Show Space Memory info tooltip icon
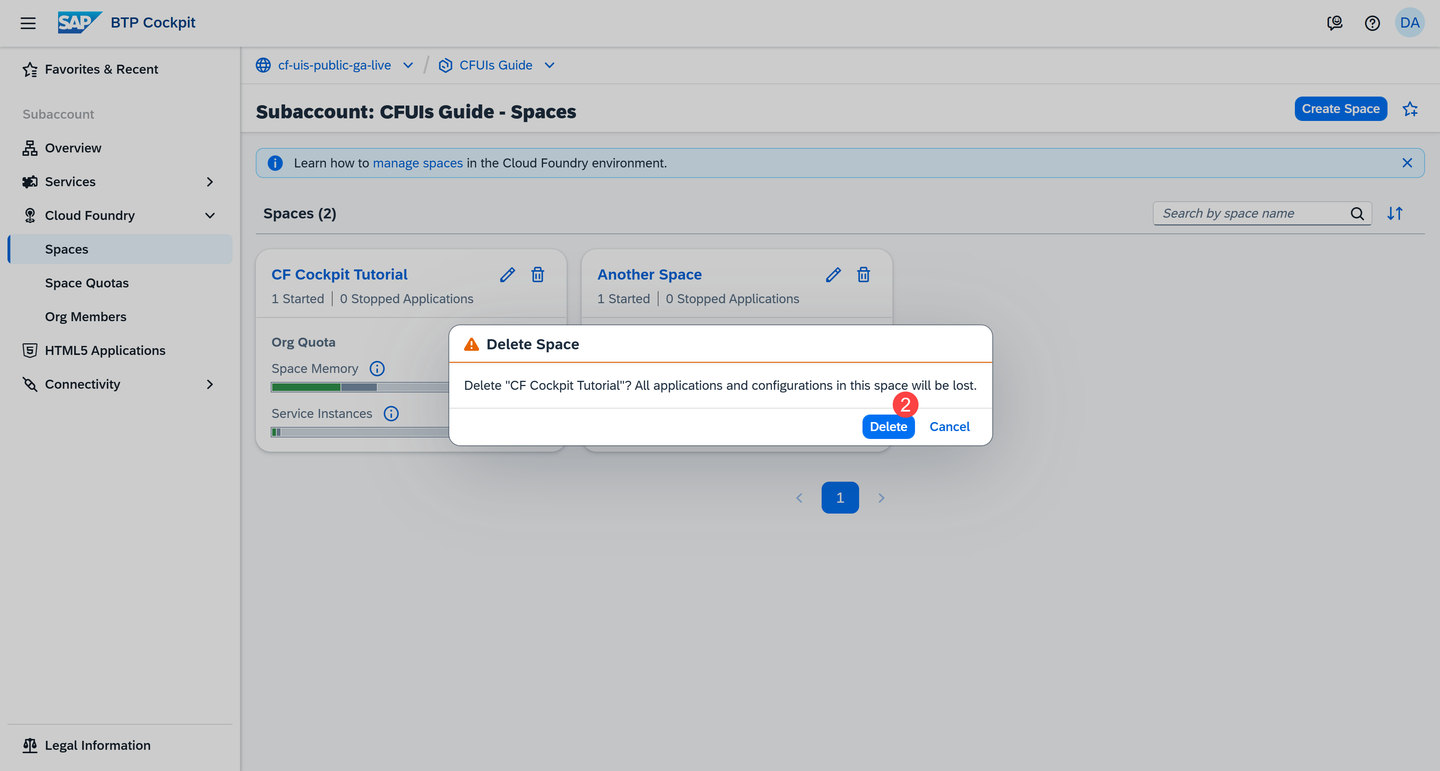 377,369
